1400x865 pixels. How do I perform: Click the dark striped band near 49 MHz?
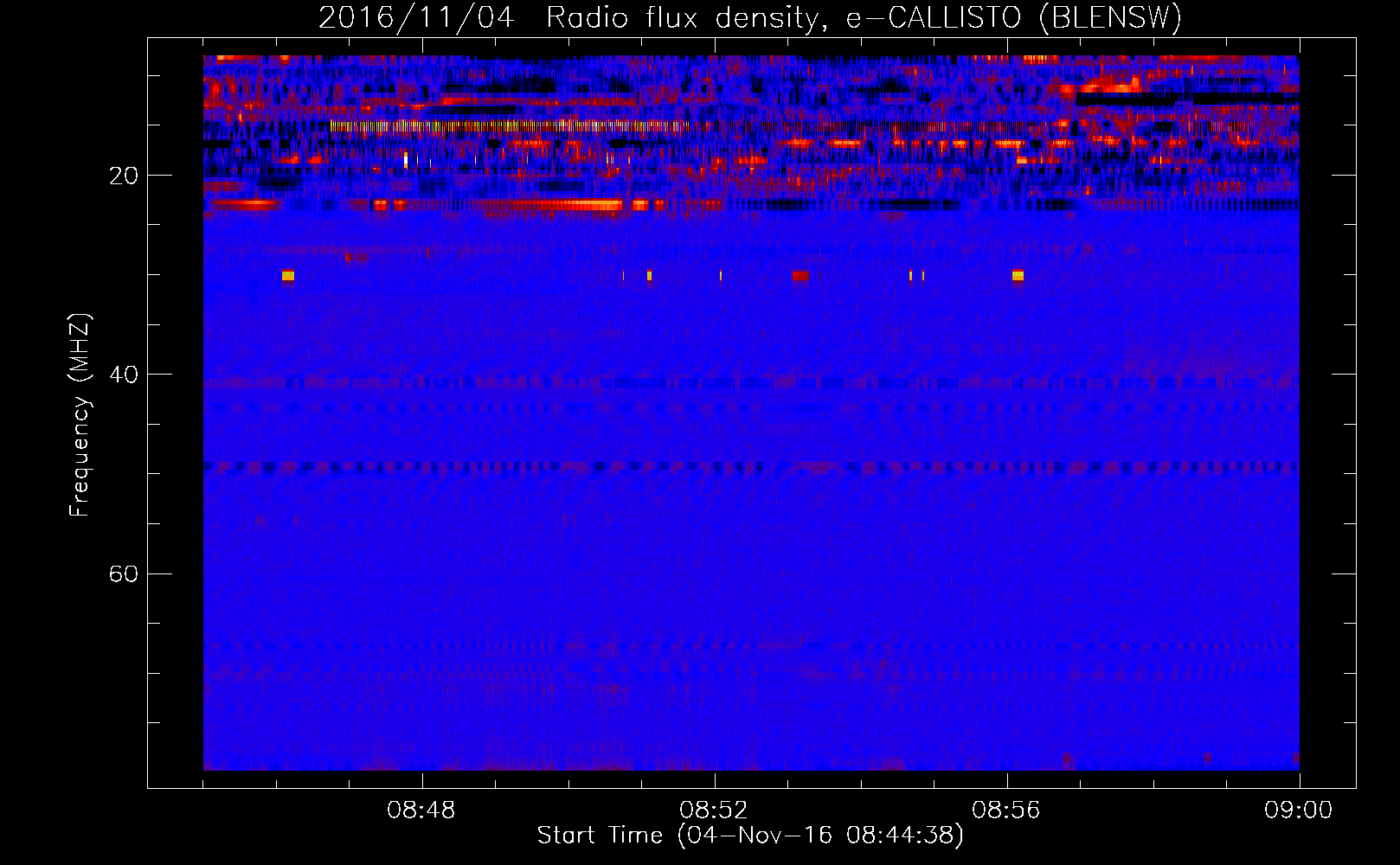pyautogui.click(x=751, y=467)
